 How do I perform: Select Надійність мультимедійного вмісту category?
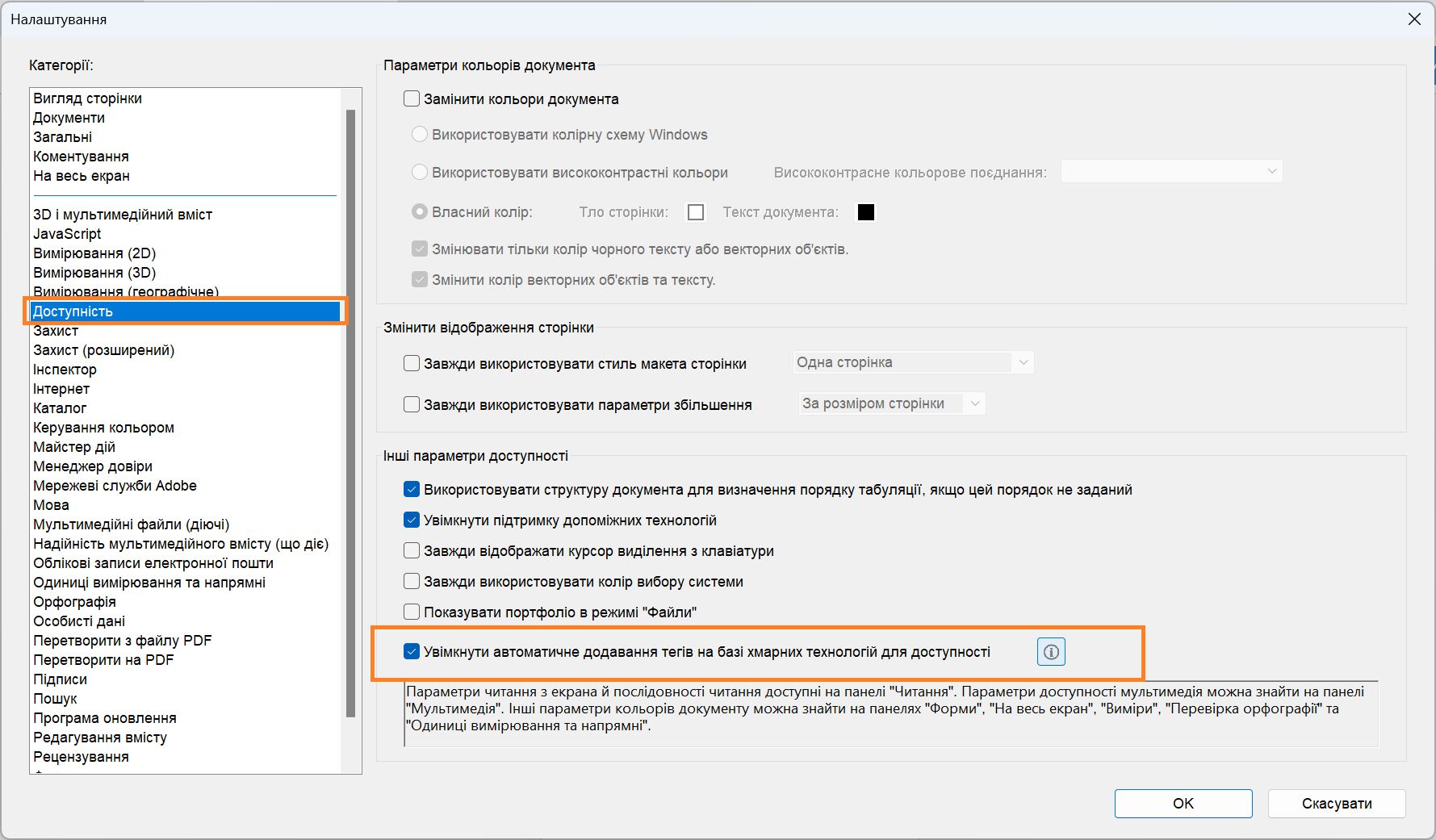click(185, 544)
